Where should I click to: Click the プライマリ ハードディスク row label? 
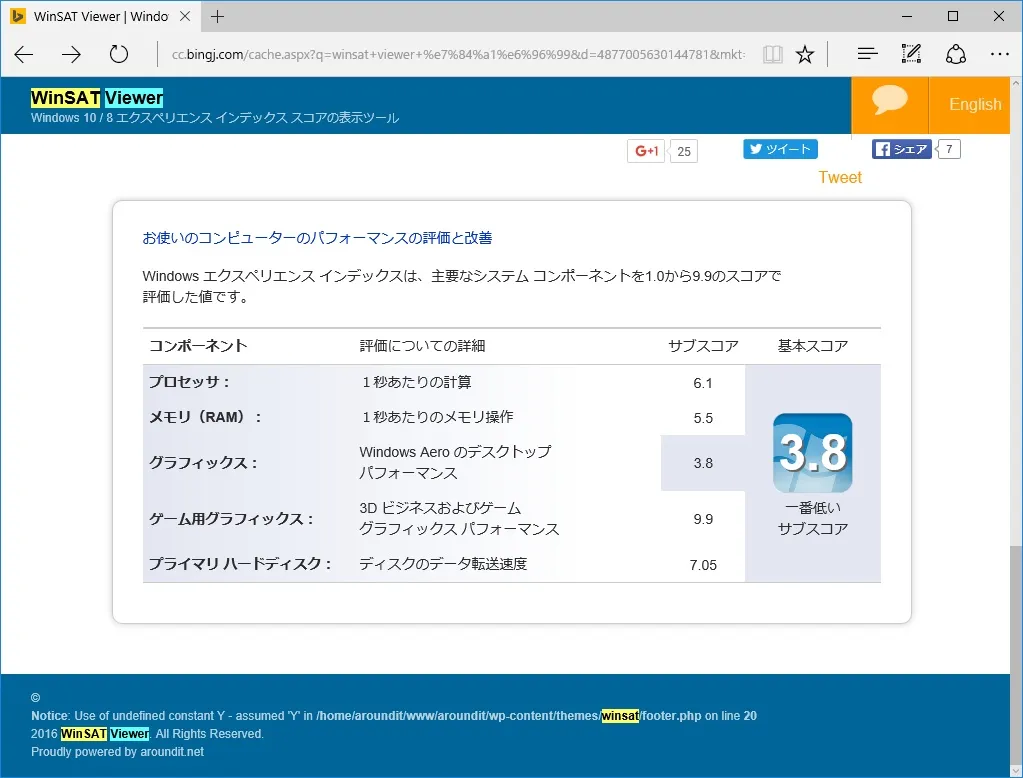coord(240,564)
